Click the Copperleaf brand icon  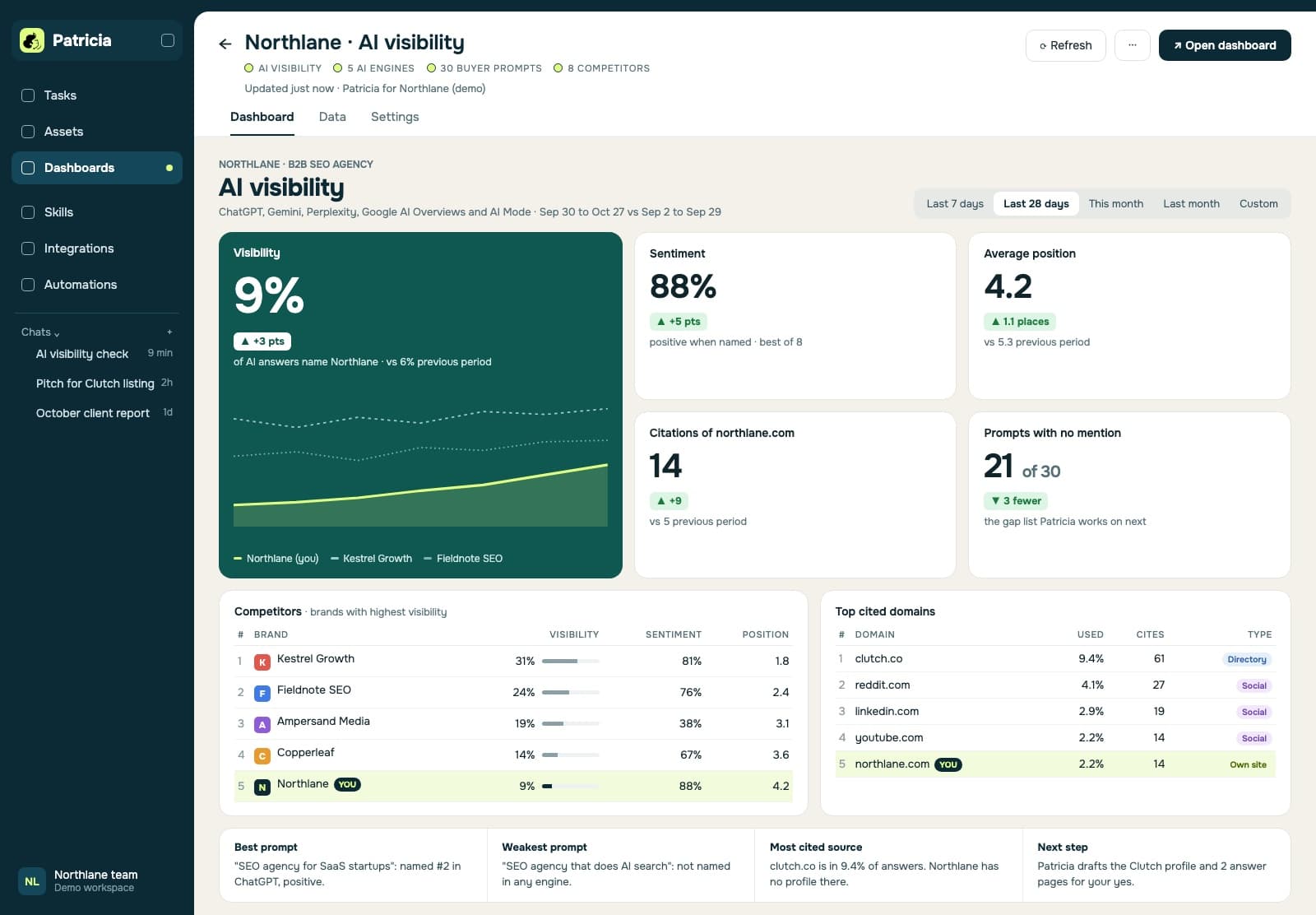[x=262, y=756]
